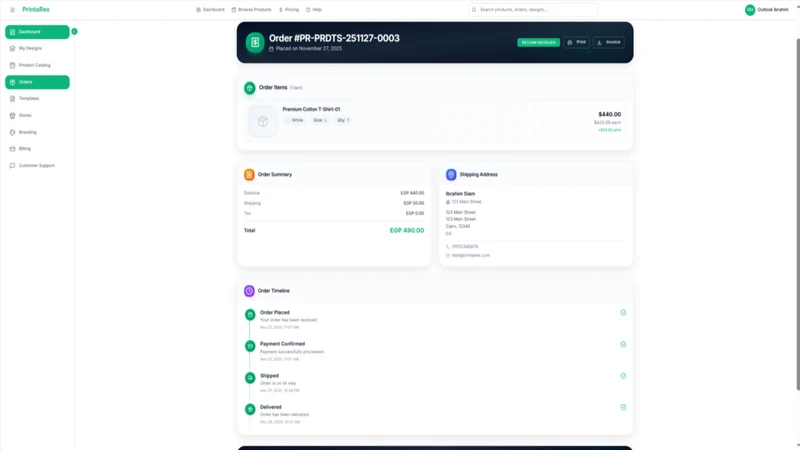Click the White color chip
Screen dimensions: 800x450
[295, 120]
